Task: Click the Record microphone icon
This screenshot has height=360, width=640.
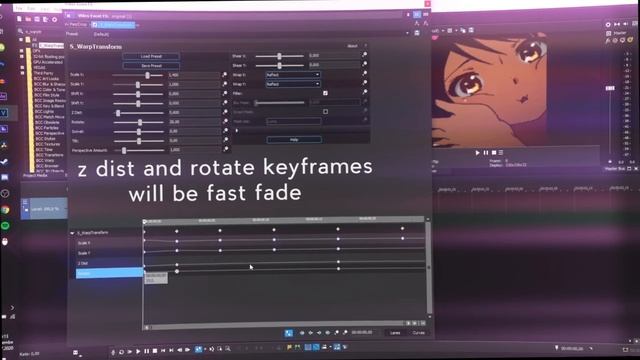Action: tap(113, 351)
